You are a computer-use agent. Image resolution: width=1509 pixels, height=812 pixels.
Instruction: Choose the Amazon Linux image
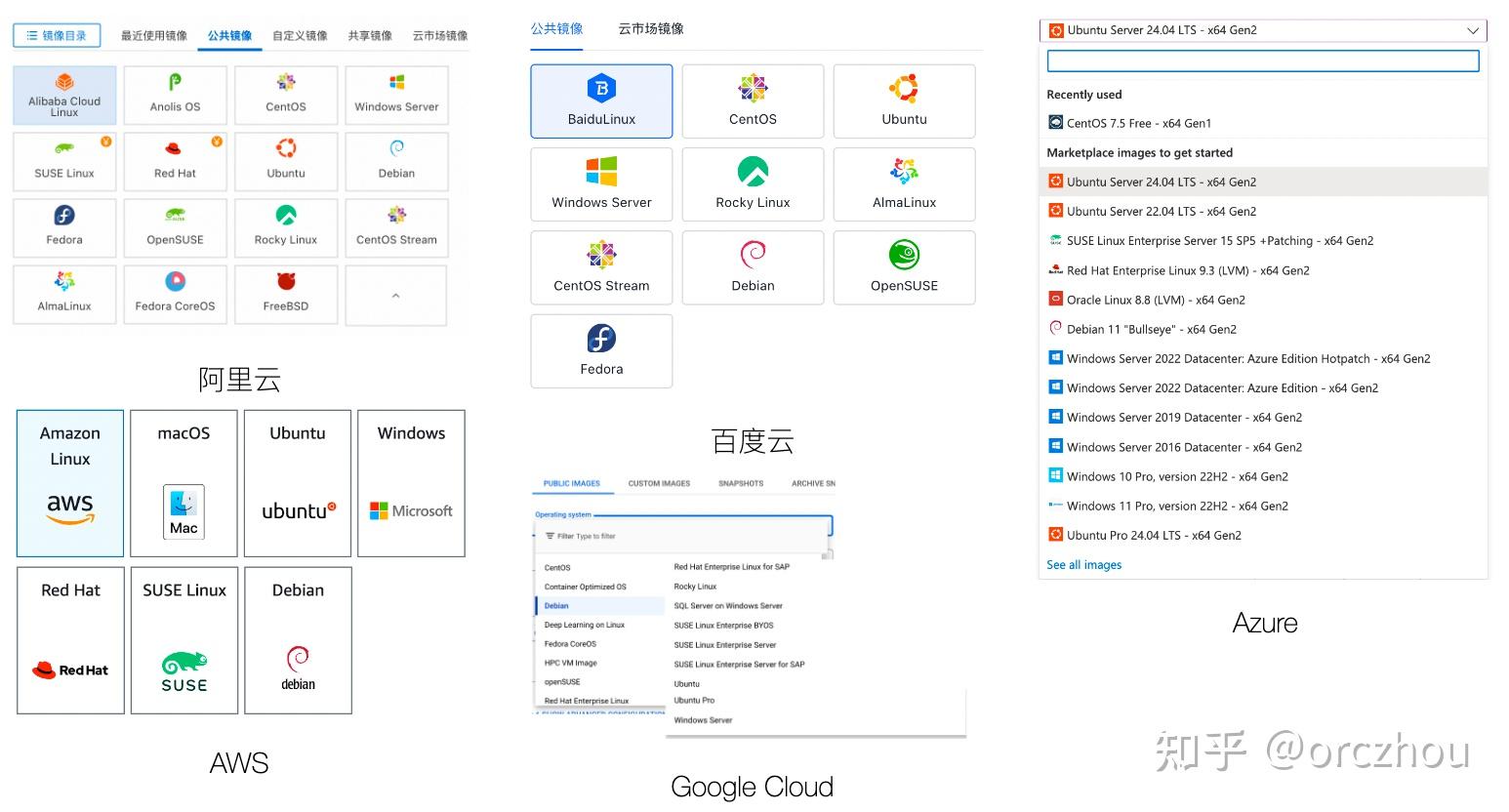69,482
